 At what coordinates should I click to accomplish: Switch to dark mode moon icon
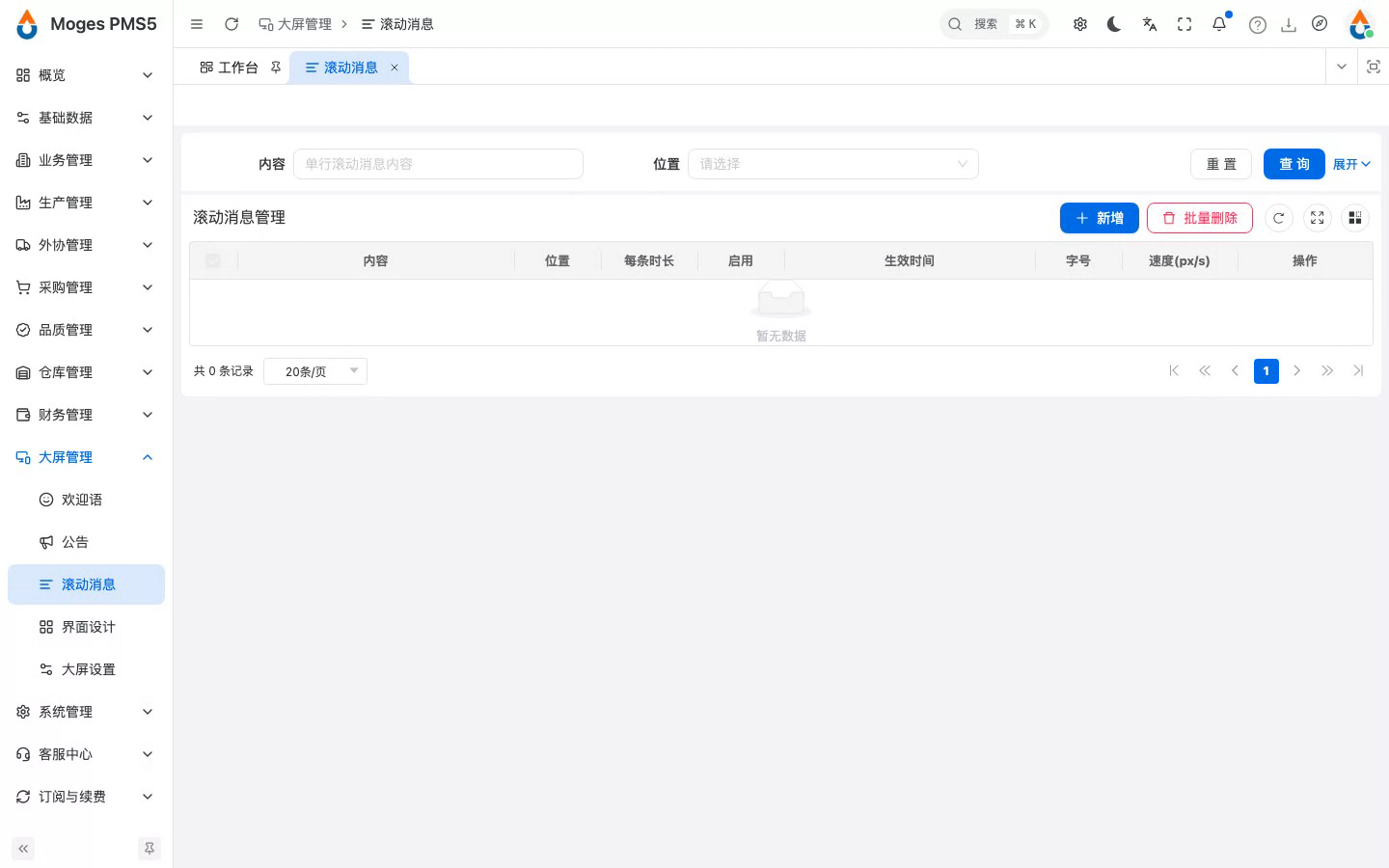pyautogui.click(x=1115, y=24)
